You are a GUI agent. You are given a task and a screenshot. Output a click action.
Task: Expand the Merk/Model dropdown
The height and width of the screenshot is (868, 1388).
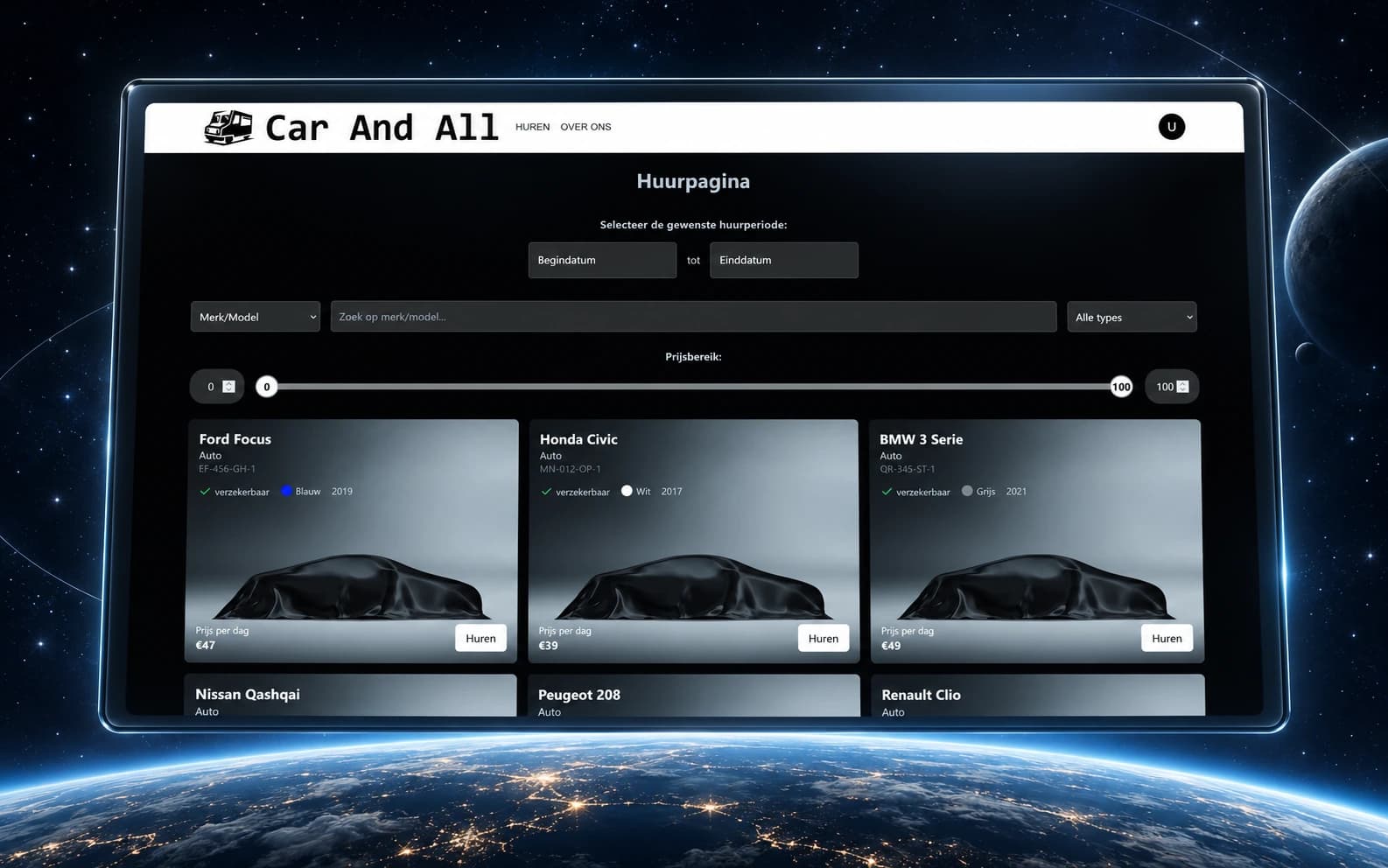(x=256, y=317)
